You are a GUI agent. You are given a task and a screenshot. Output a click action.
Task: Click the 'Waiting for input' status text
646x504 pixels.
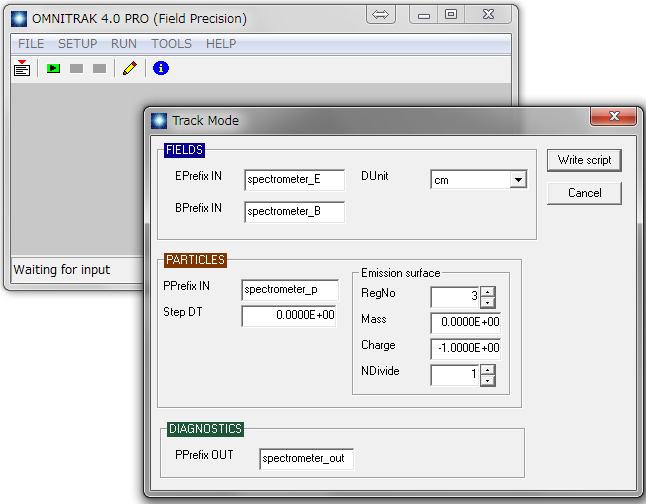(x=61, y=270)
